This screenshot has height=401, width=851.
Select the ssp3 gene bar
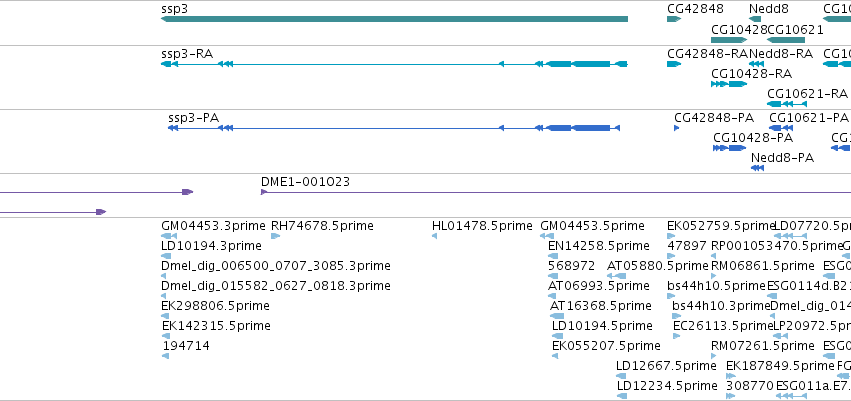click(394, 19)
